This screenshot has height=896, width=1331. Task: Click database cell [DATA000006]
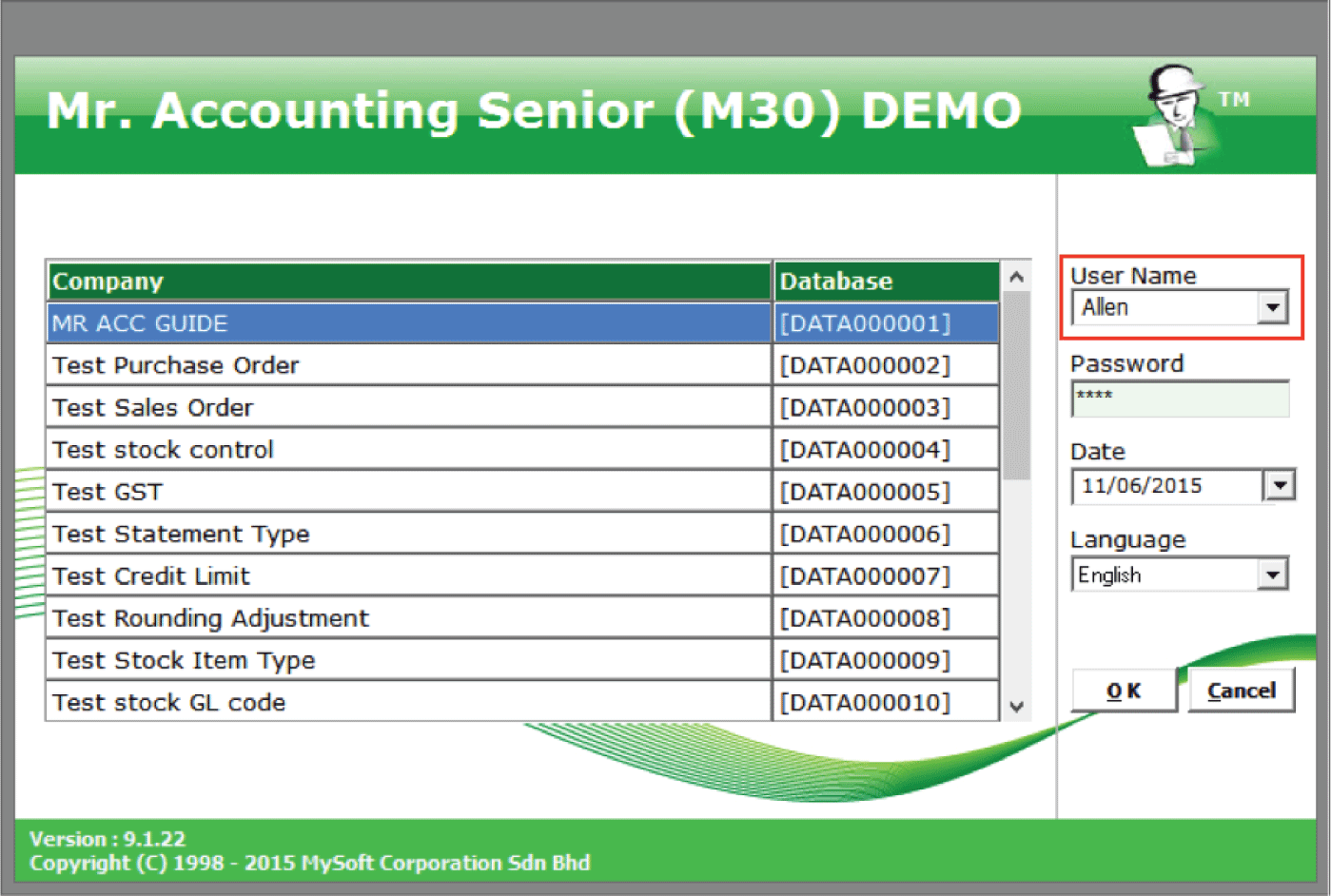pos(887,534)
